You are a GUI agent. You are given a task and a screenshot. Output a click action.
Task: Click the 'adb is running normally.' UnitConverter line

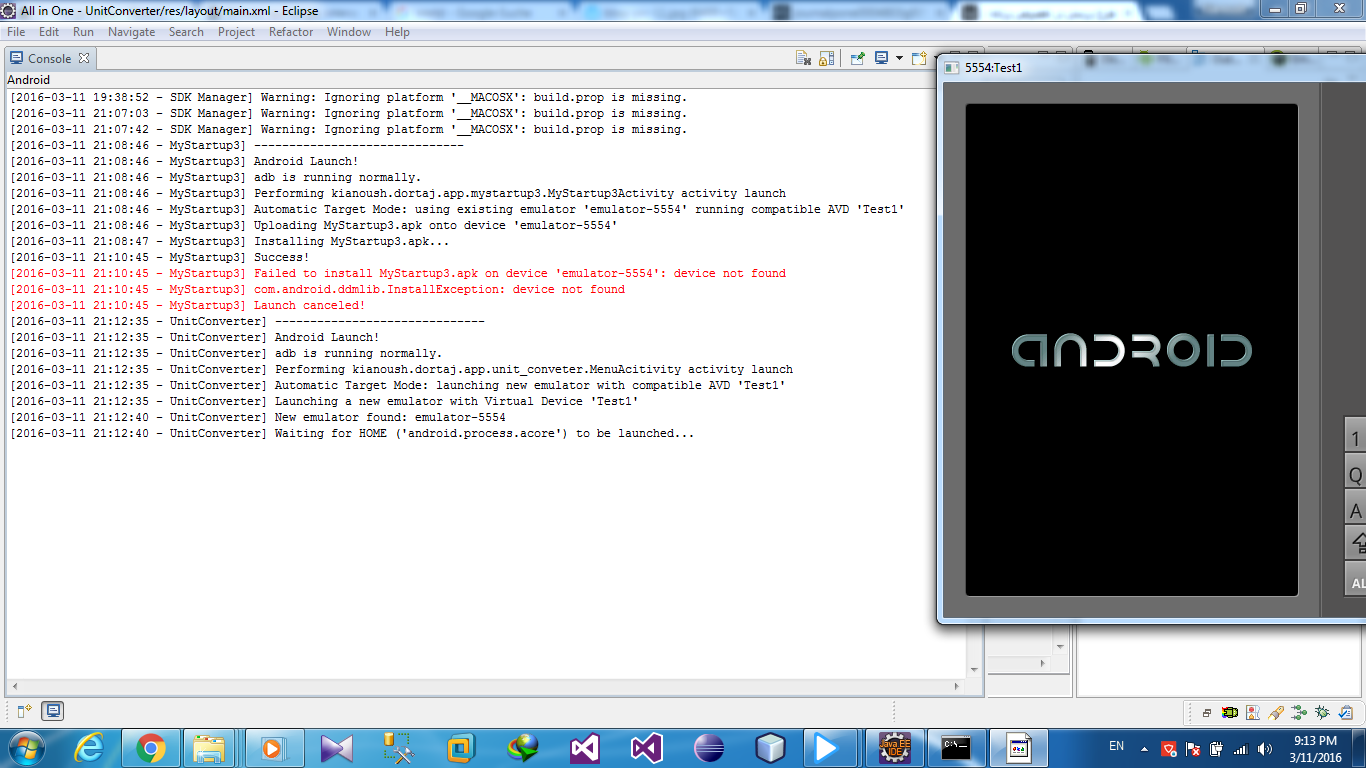click(226, 353)
